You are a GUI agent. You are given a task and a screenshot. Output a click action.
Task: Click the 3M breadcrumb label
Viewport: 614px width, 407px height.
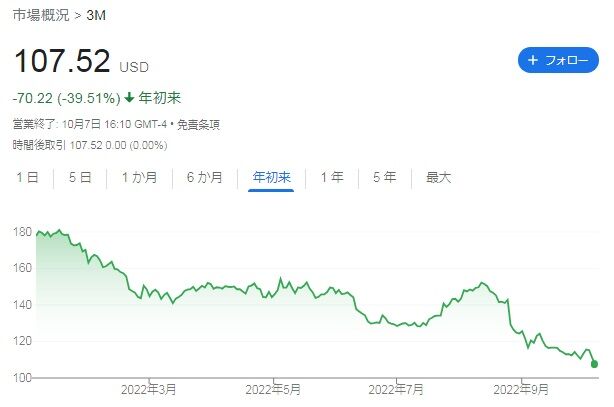pos(95,16)
